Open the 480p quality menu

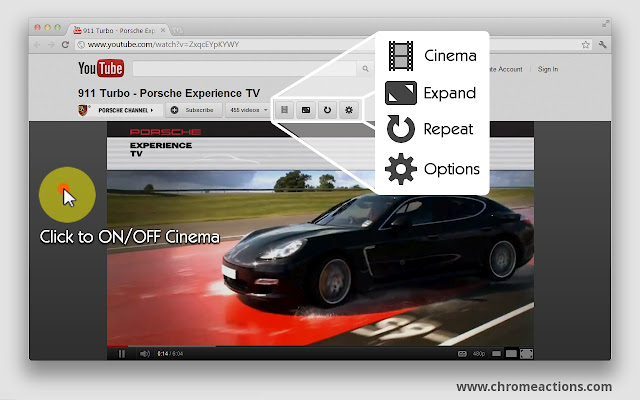[479, 354]
